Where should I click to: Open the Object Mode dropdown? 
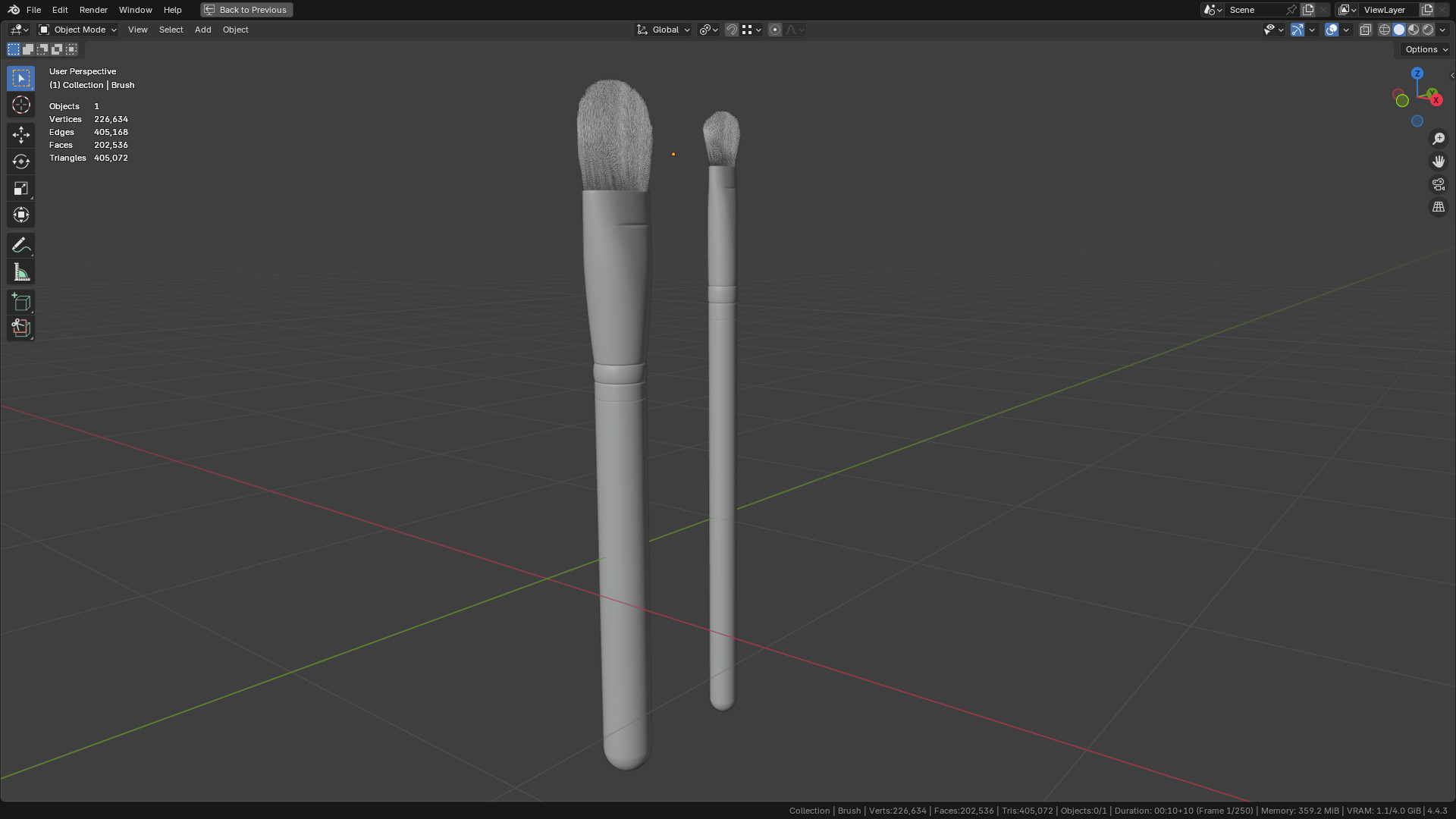pos(78,30)
